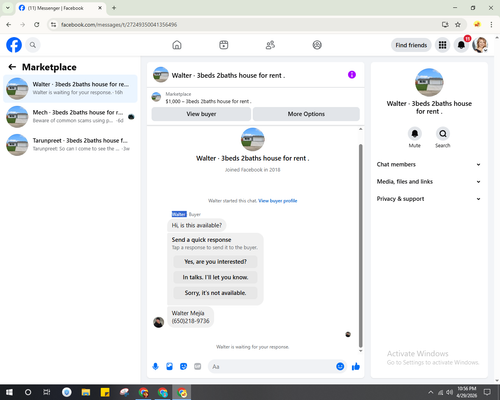
Task: Click the 'Hi, is this available?' message
Action: pyautogui.click(x=197, y=225)
